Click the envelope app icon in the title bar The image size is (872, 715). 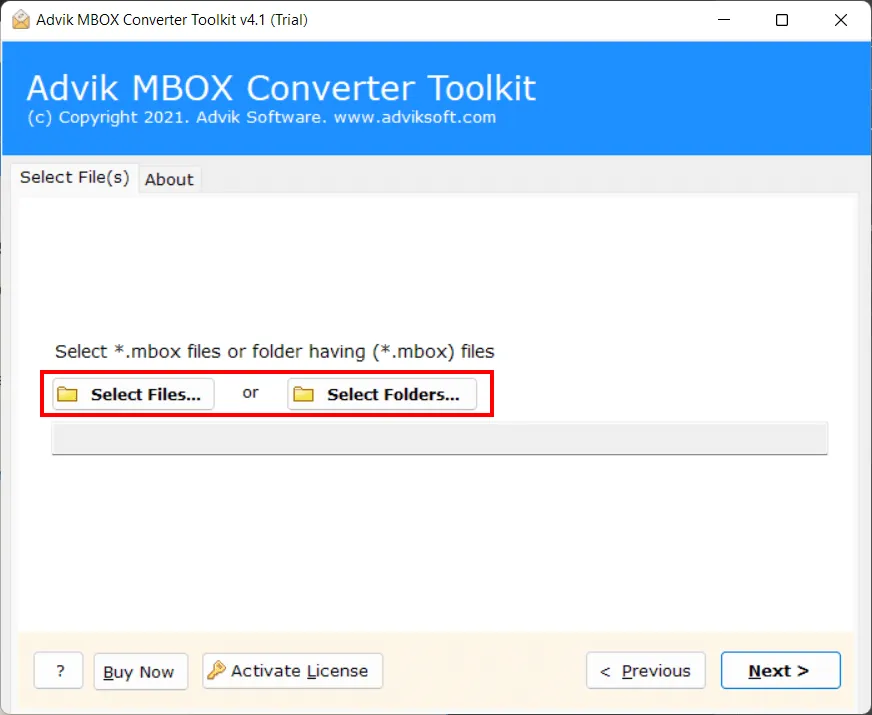(21, 19)
